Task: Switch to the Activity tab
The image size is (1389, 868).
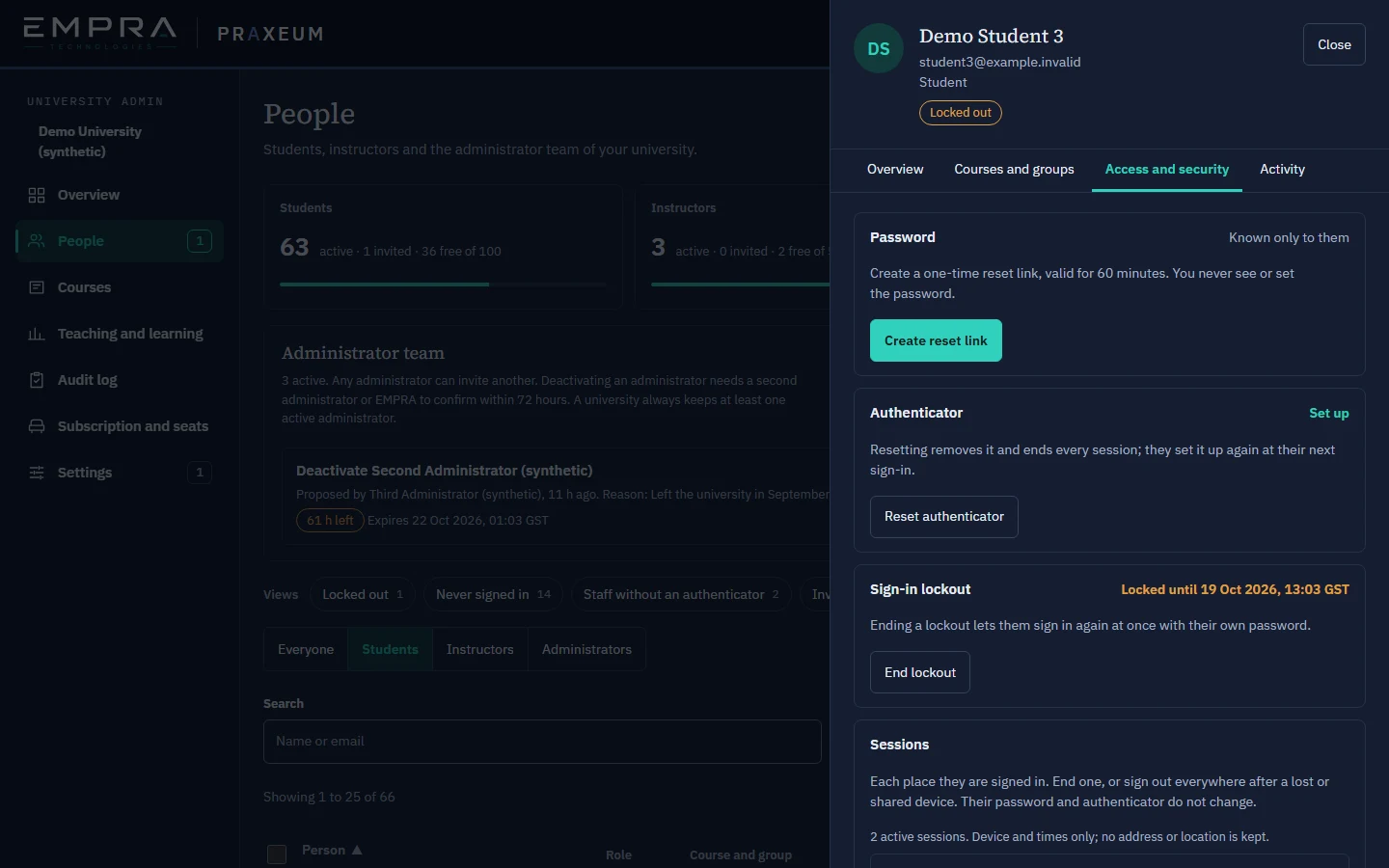Action: tap(1282, 170)
